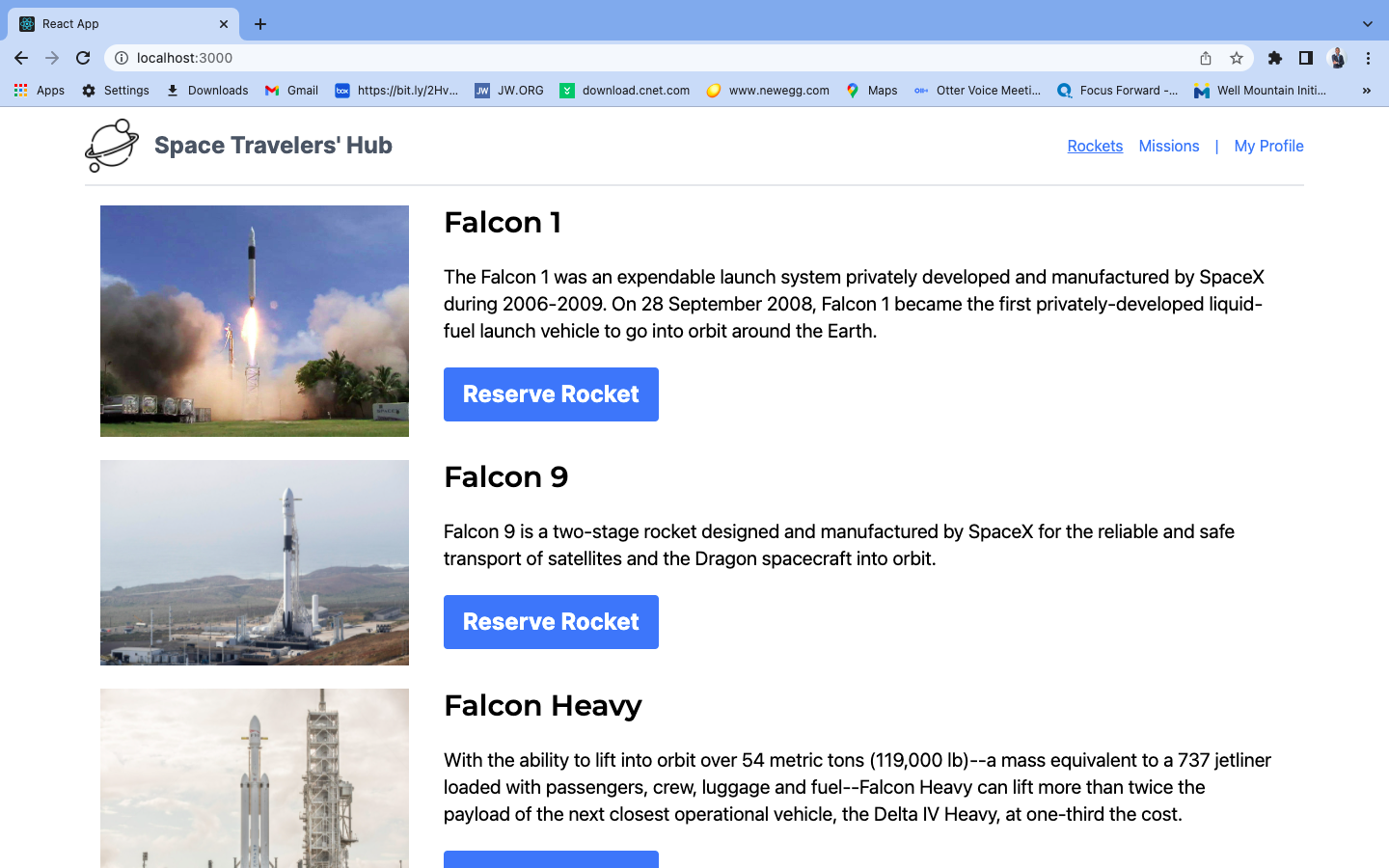The height and width of the screenshot is (868, 1389).
Task: Open the My Profile nav link
Action: 1268,146
